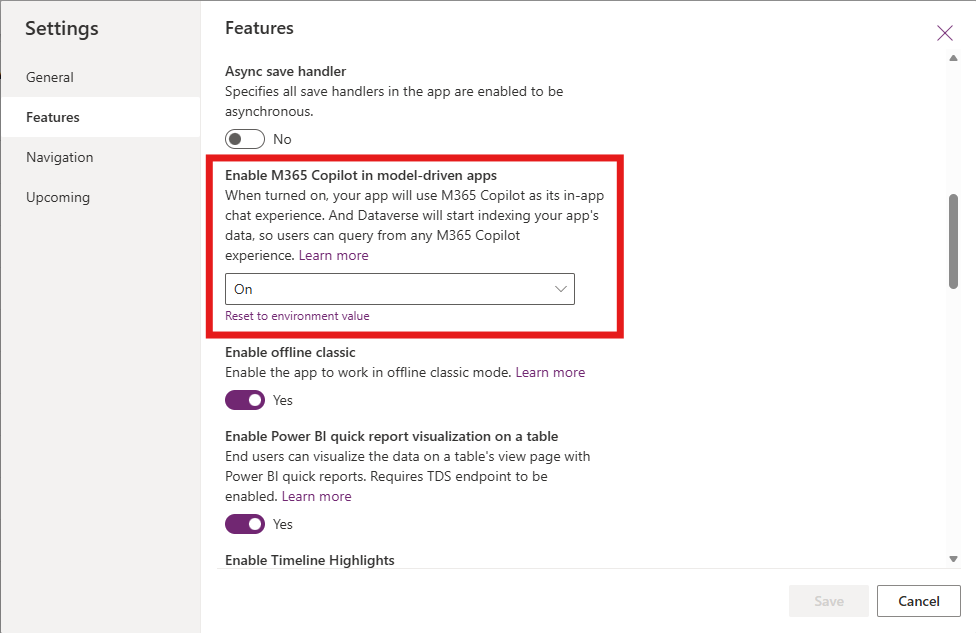Click the Save button
This screenshot has height=633, width=976.
tap(828, 601)
